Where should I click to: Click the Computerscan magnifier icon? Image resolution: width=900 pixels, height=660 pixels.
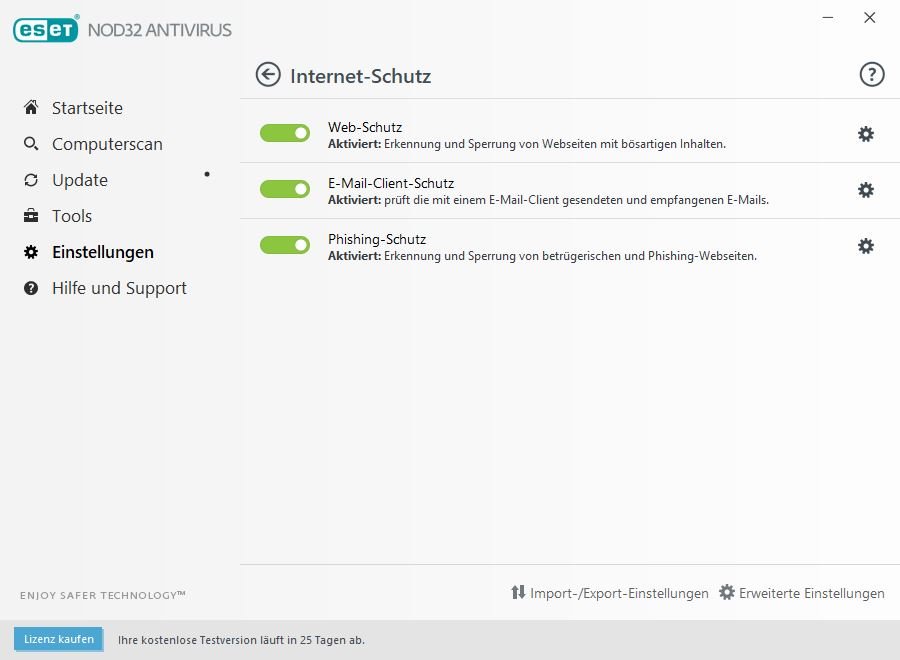click(31, 144)
